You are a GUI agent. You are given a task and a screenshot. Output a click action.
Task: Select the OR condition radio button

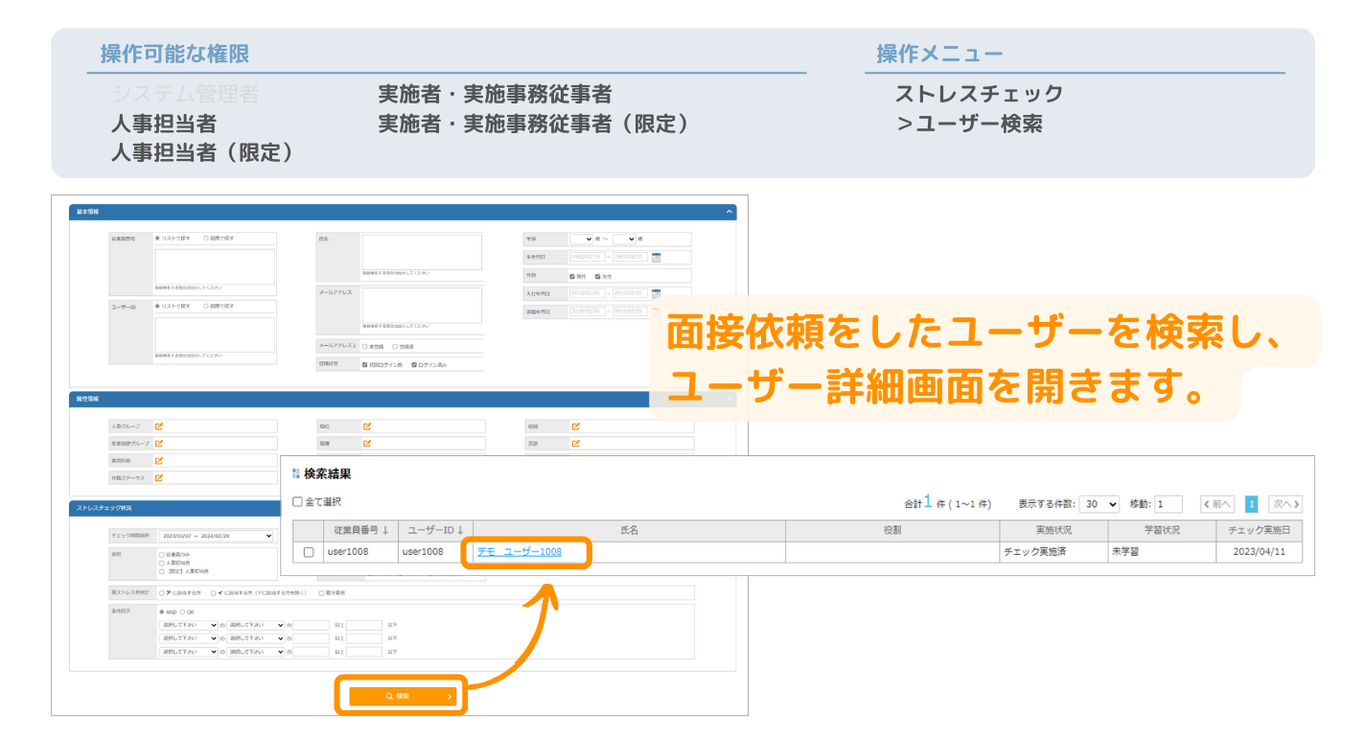(x=183, y=611)
